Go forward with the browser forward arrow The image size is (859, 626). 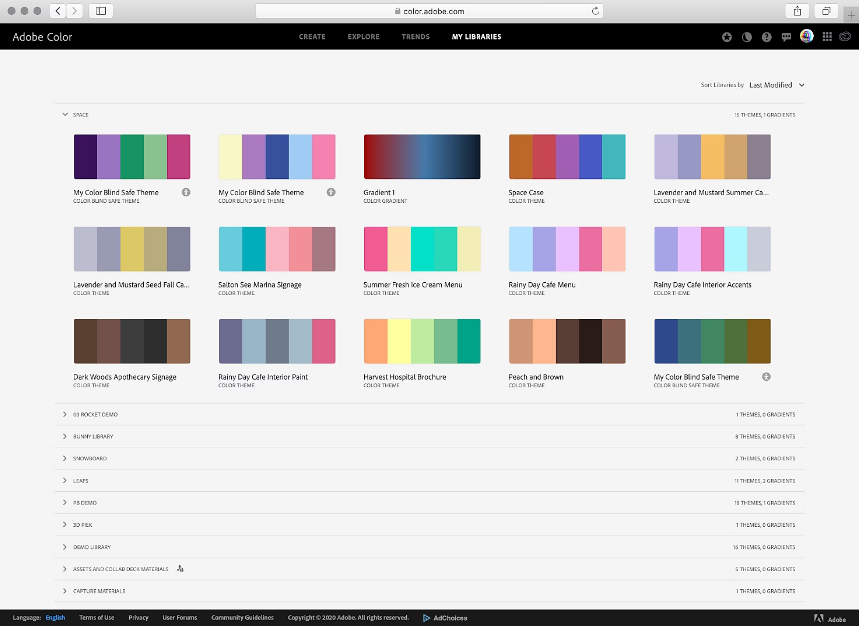click(x=75, y=11)
